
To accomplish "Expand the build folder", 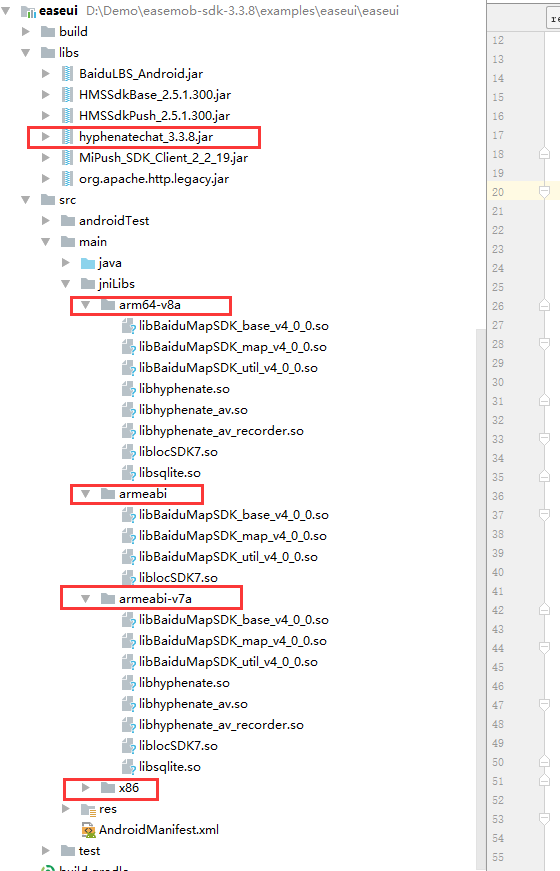I will (x=26, y=32).
